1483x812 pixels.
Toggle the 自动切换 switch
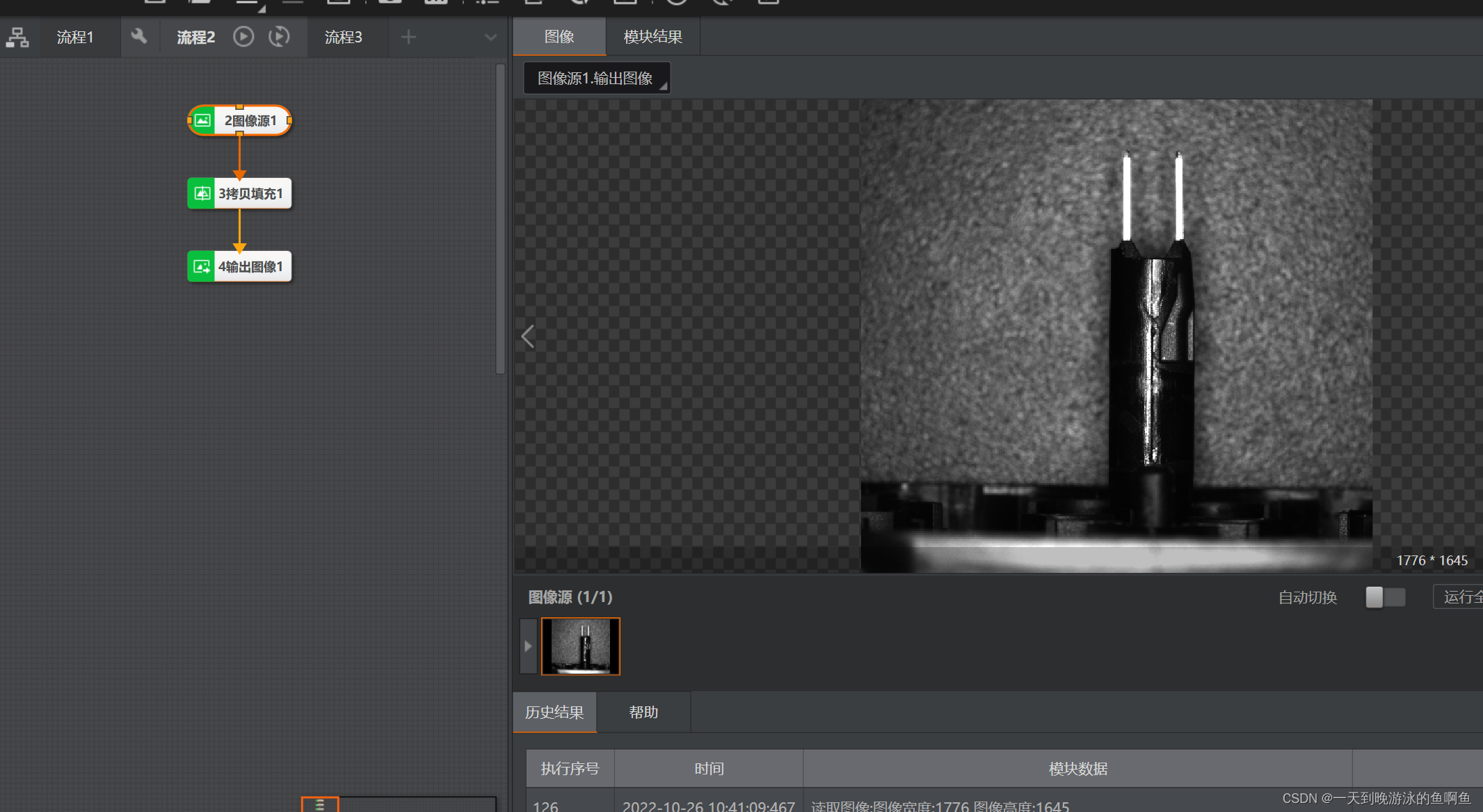[1385, 597]
